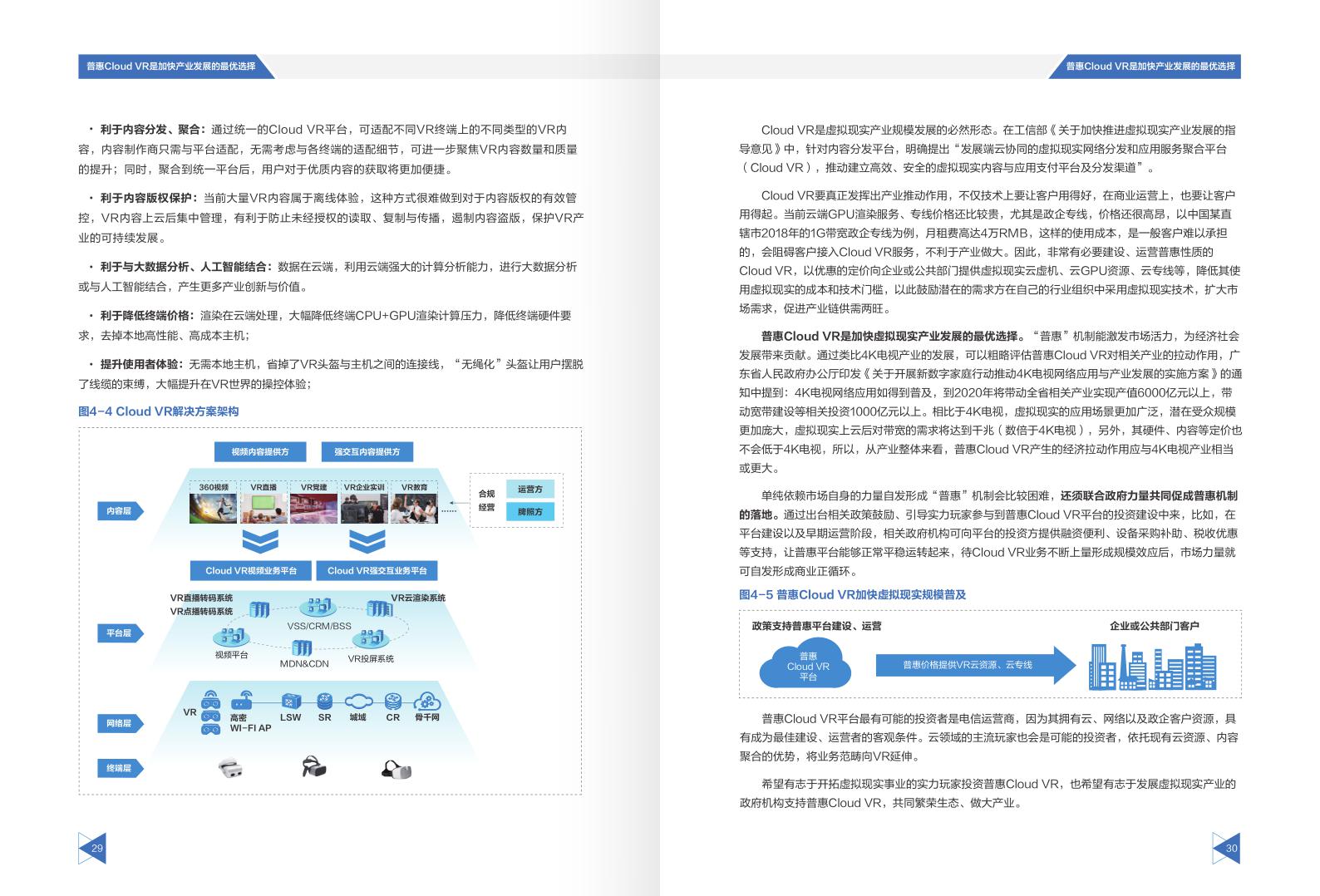
Task: Click the SR router icon
Action: click(324, 701)
